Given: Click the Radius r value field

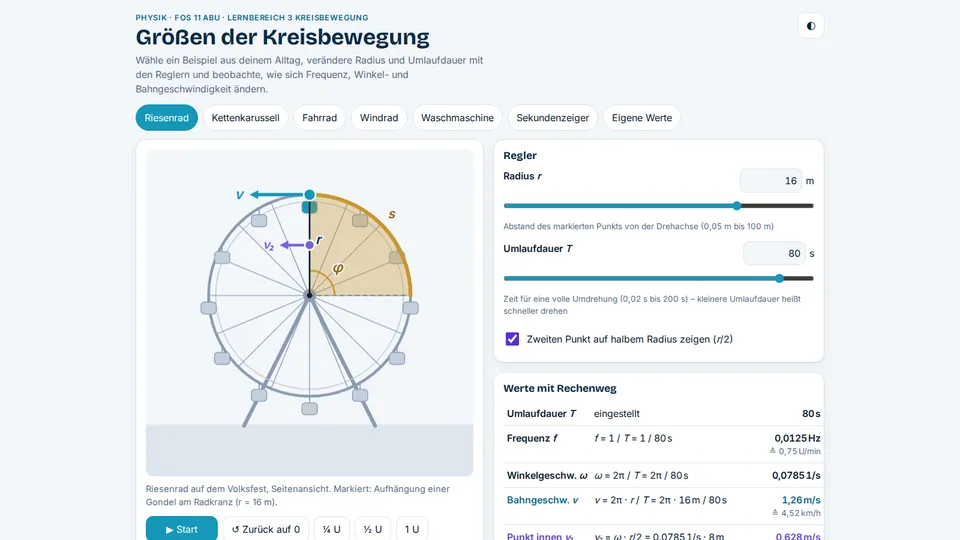Looking at the screenshot, I should [x=771, y=181].
